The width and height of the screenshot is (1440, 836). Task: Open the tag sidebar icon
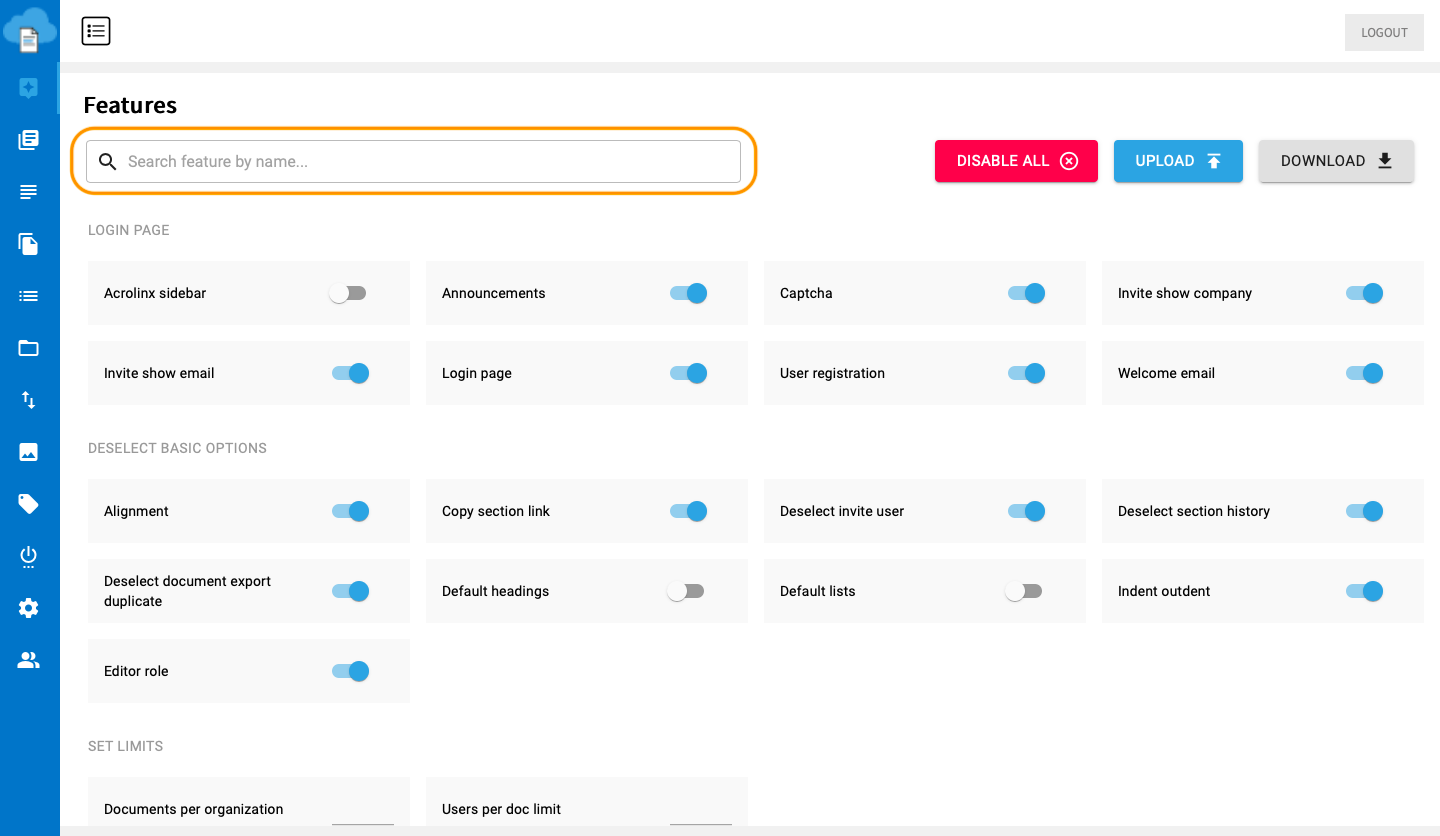[29, 504]
